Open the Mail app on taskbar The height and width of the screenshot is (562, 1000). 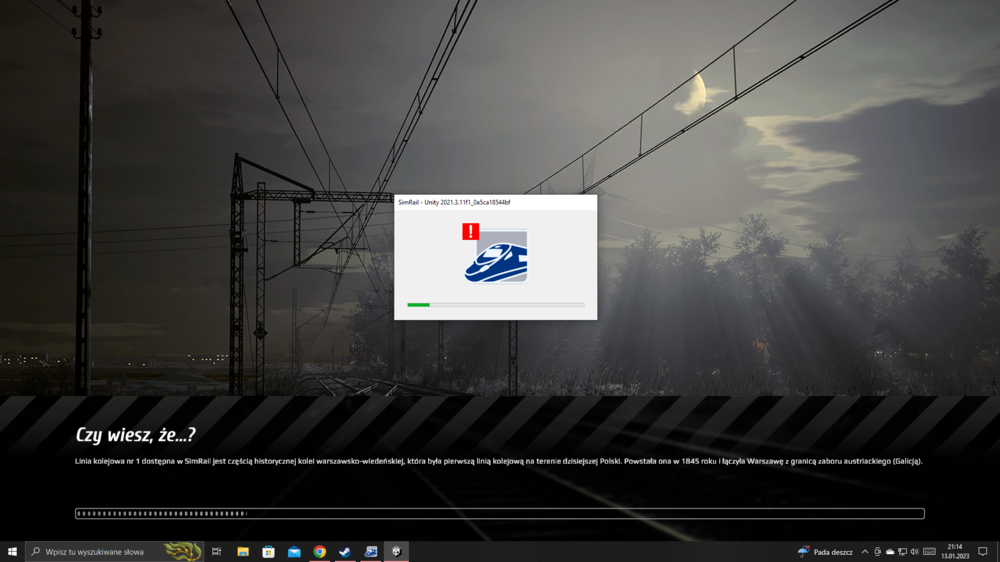coord(294,552)
